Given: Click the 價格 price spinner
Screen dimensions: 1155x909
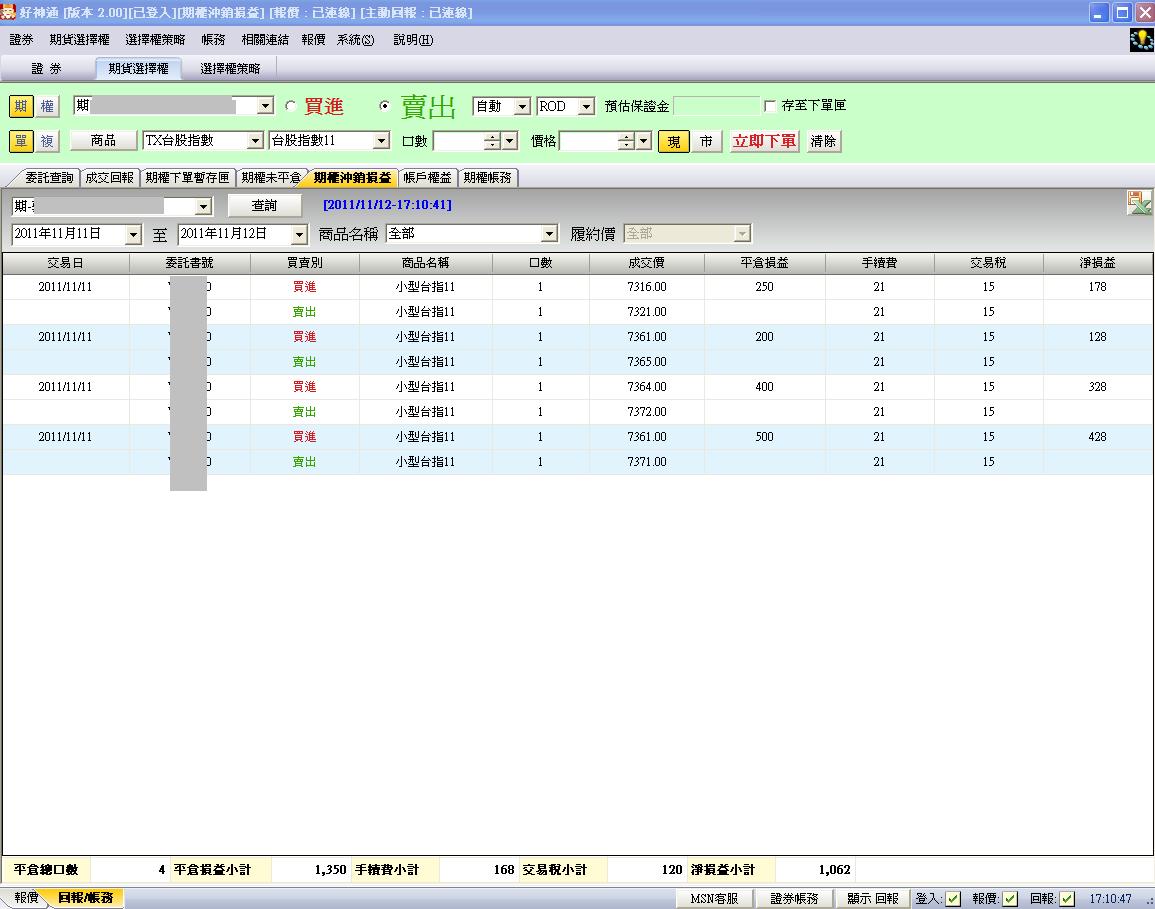Looking at the screenshot, I should pyautogui.click(x=626, y=141).
